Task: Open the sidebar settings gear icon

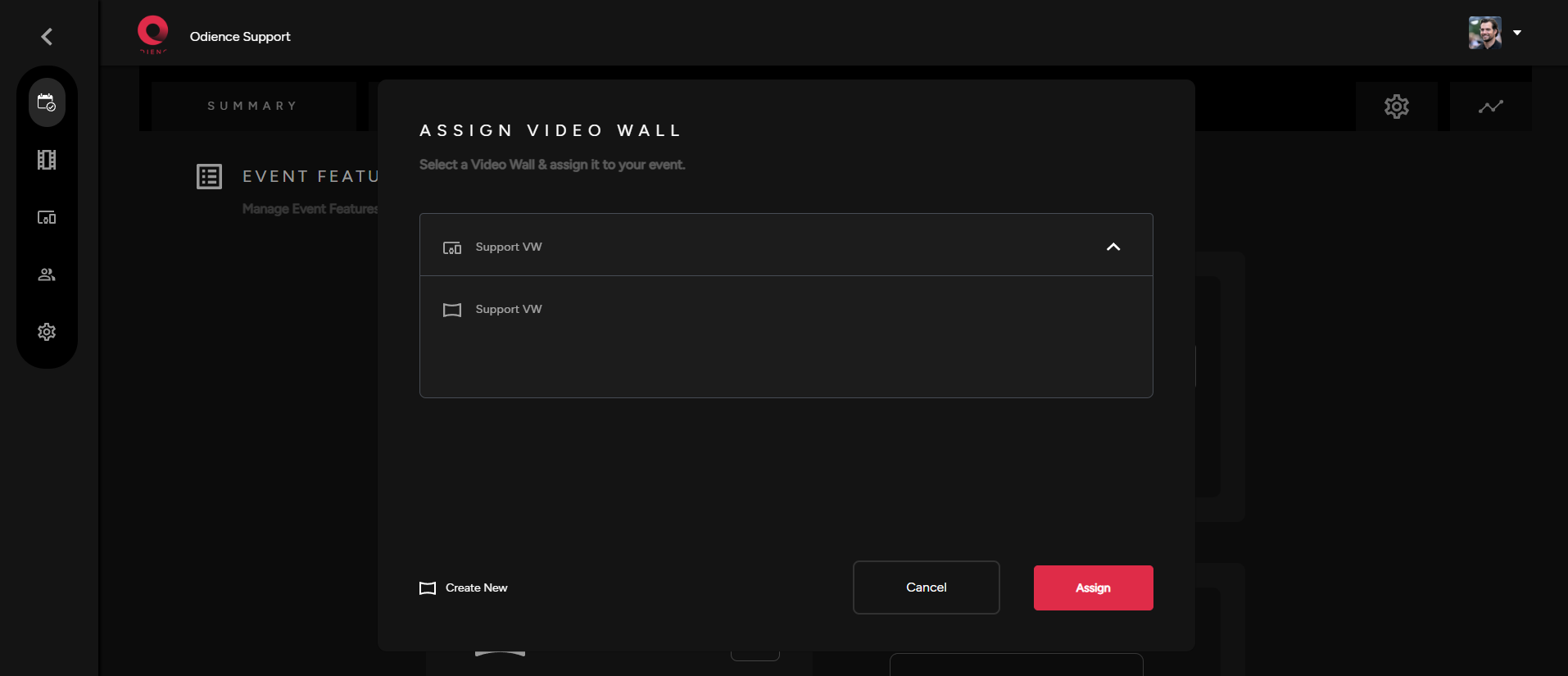Action: pos(47,332)
